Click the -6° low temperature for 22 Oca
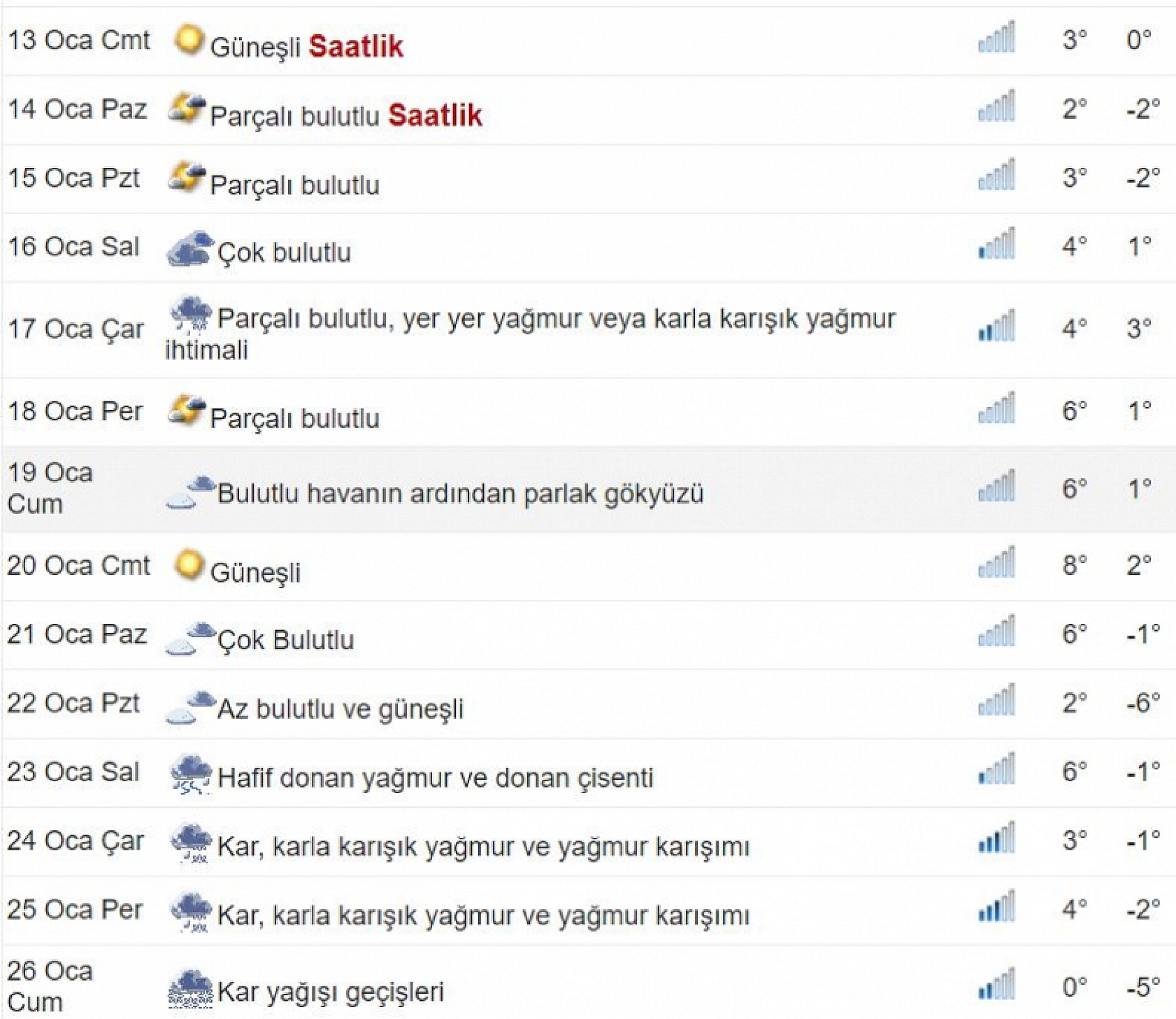This screenshot has height=1019, width=1176. (x=1142, y=703)
